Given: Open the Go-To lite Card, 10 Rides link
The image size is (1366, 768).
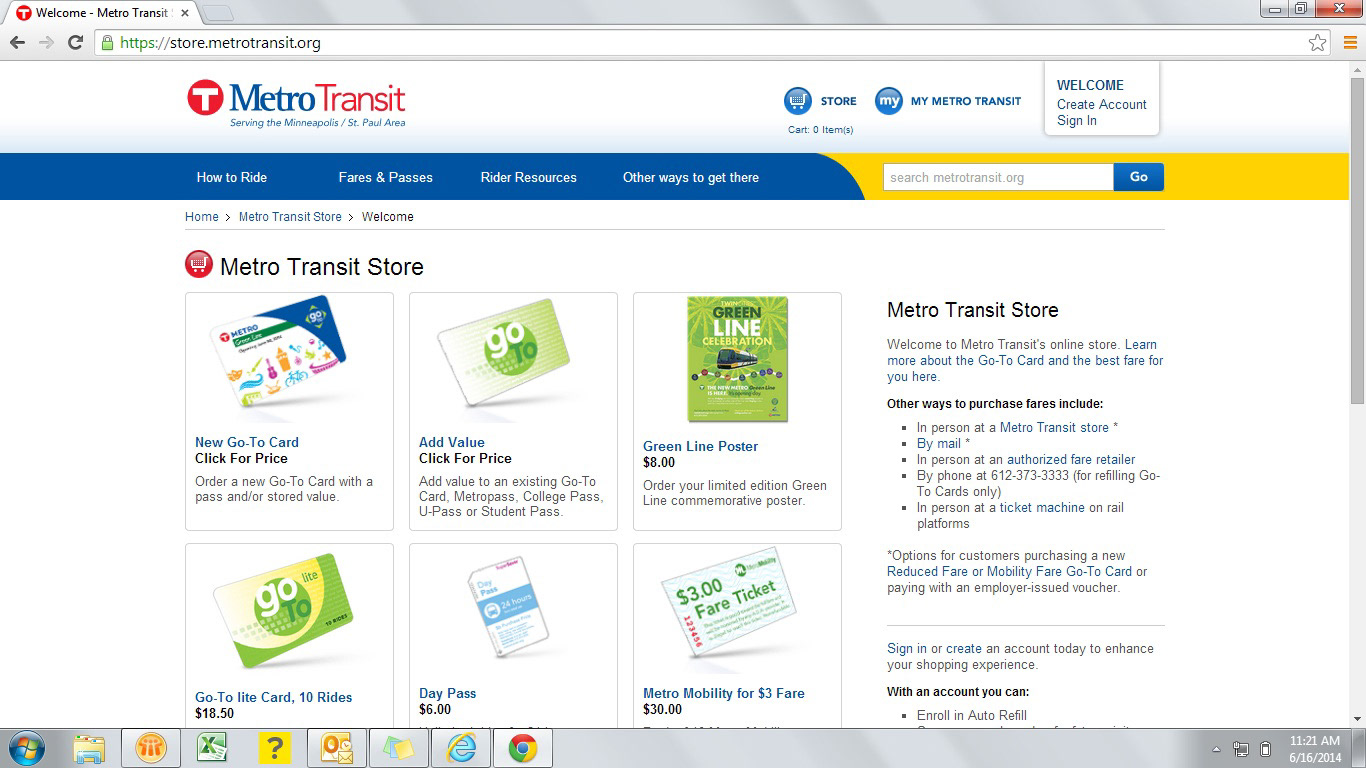Looking at the screenshot, I should tap(274, 697).
